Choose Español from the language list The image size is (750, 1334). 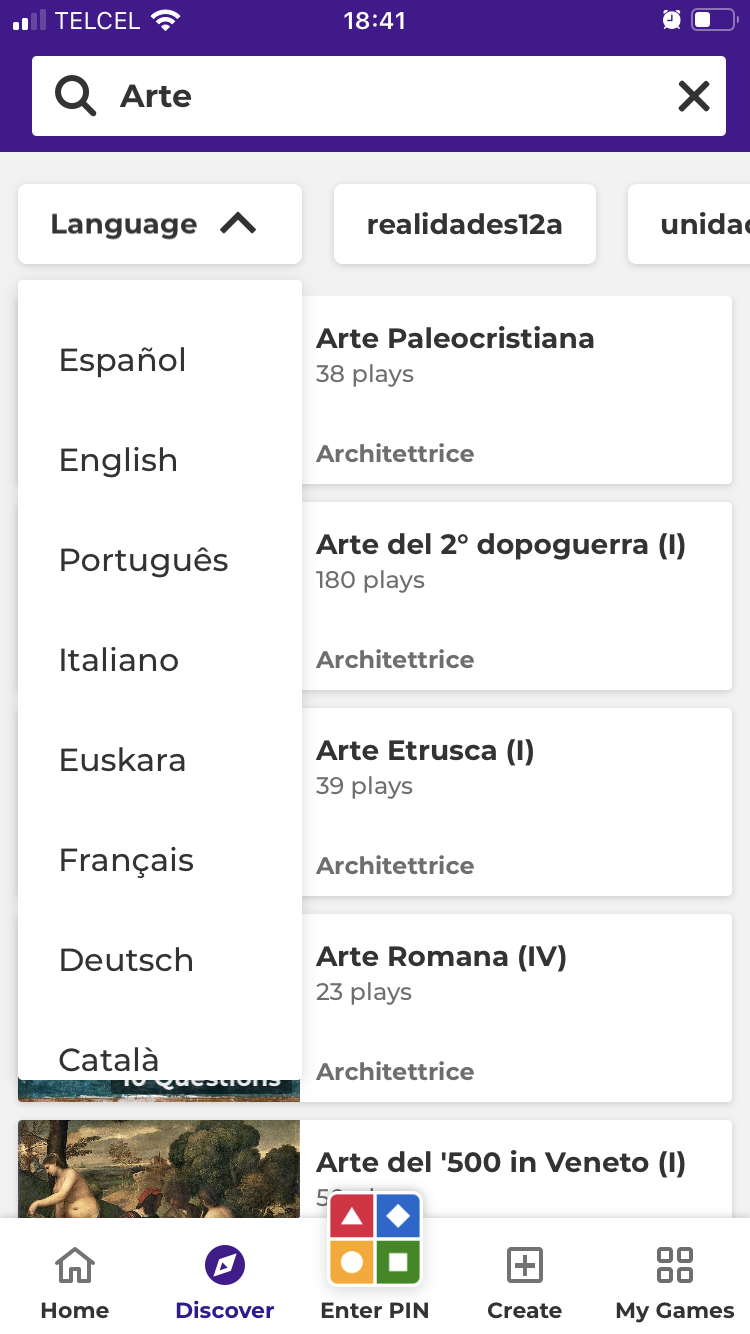[123, 360]
